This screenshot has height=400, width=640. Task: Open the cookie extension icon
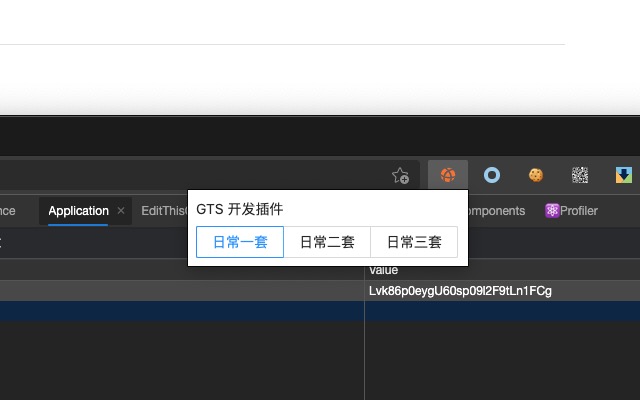point(536,175)
